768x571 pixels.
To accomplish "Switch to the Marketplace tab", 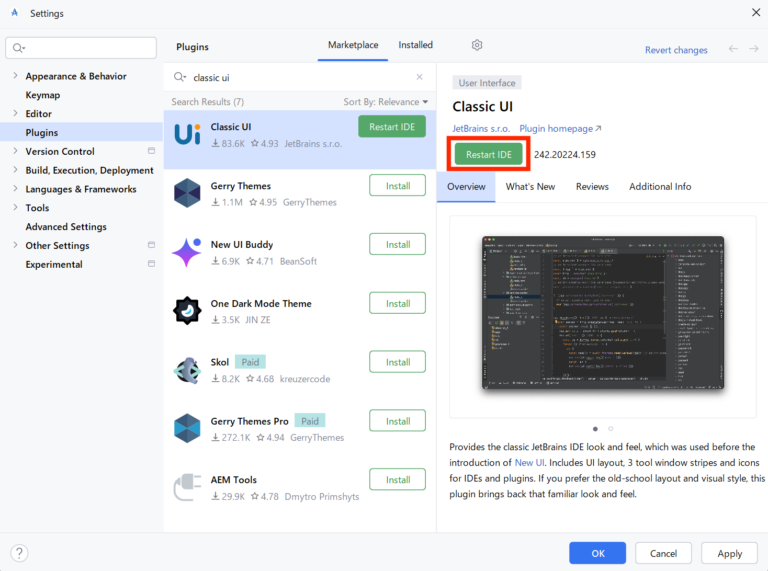I will [353, 45].
